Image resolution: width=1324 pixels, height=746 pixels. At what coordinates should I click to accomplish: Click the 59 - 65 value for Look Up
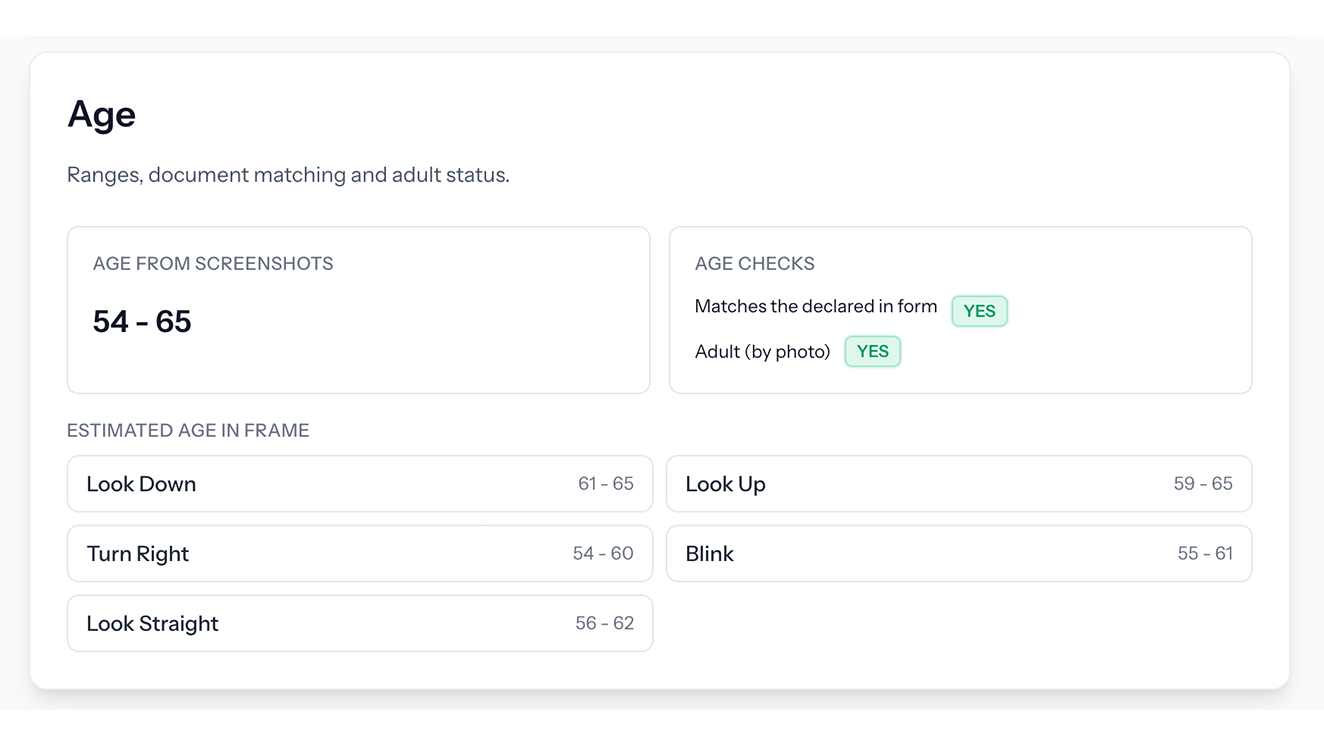pos(1202,484)
